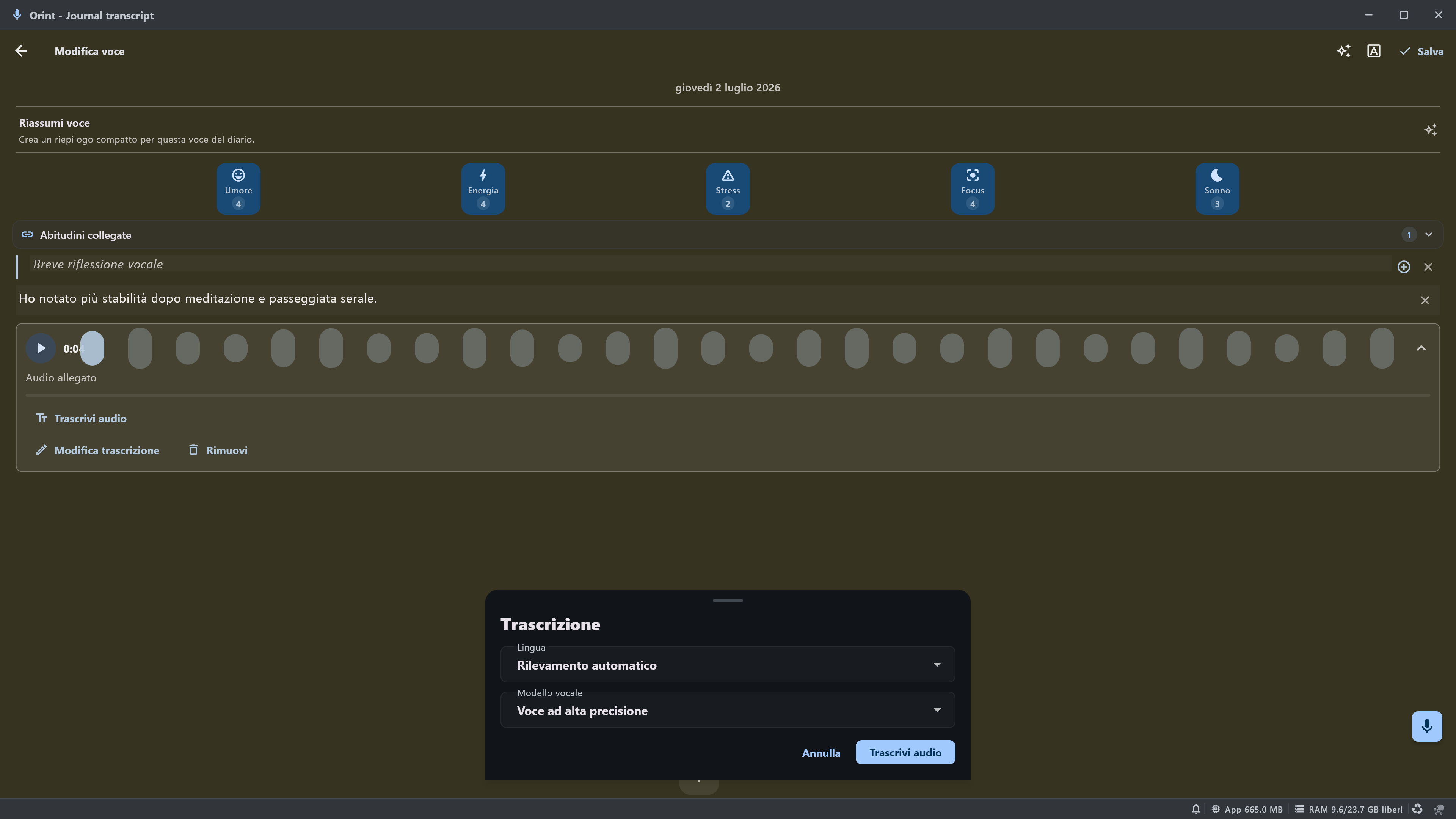Select the Stress rating chip
1456x819 pixels.
point(728,189)
